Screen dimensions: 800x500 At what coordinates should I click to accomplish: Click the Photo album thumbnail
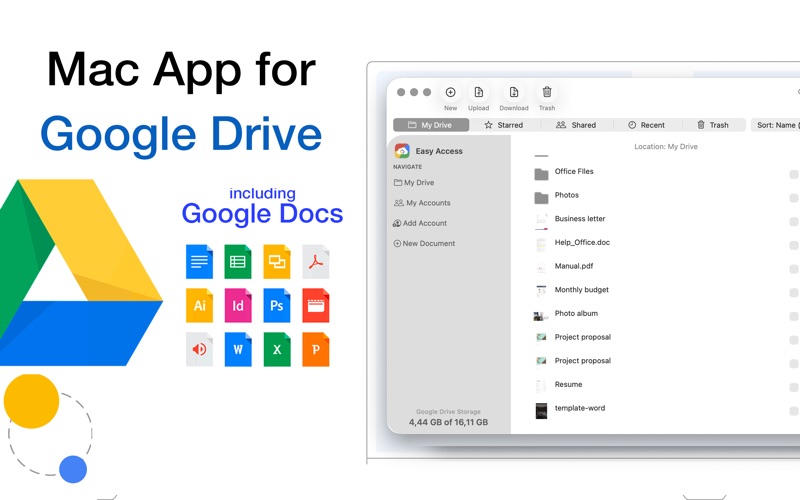pos(541,316)
